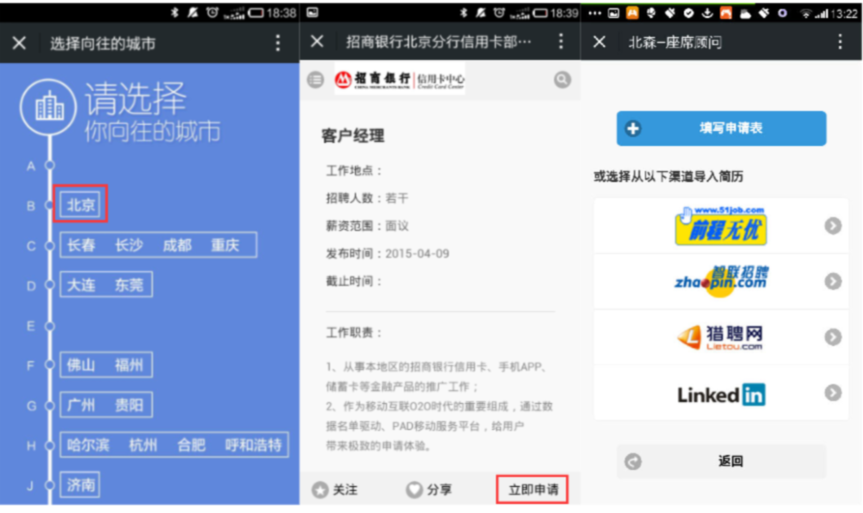
Task: Open chevron arrow on 猎聘网 row
Action: click(x=833, y=337)
